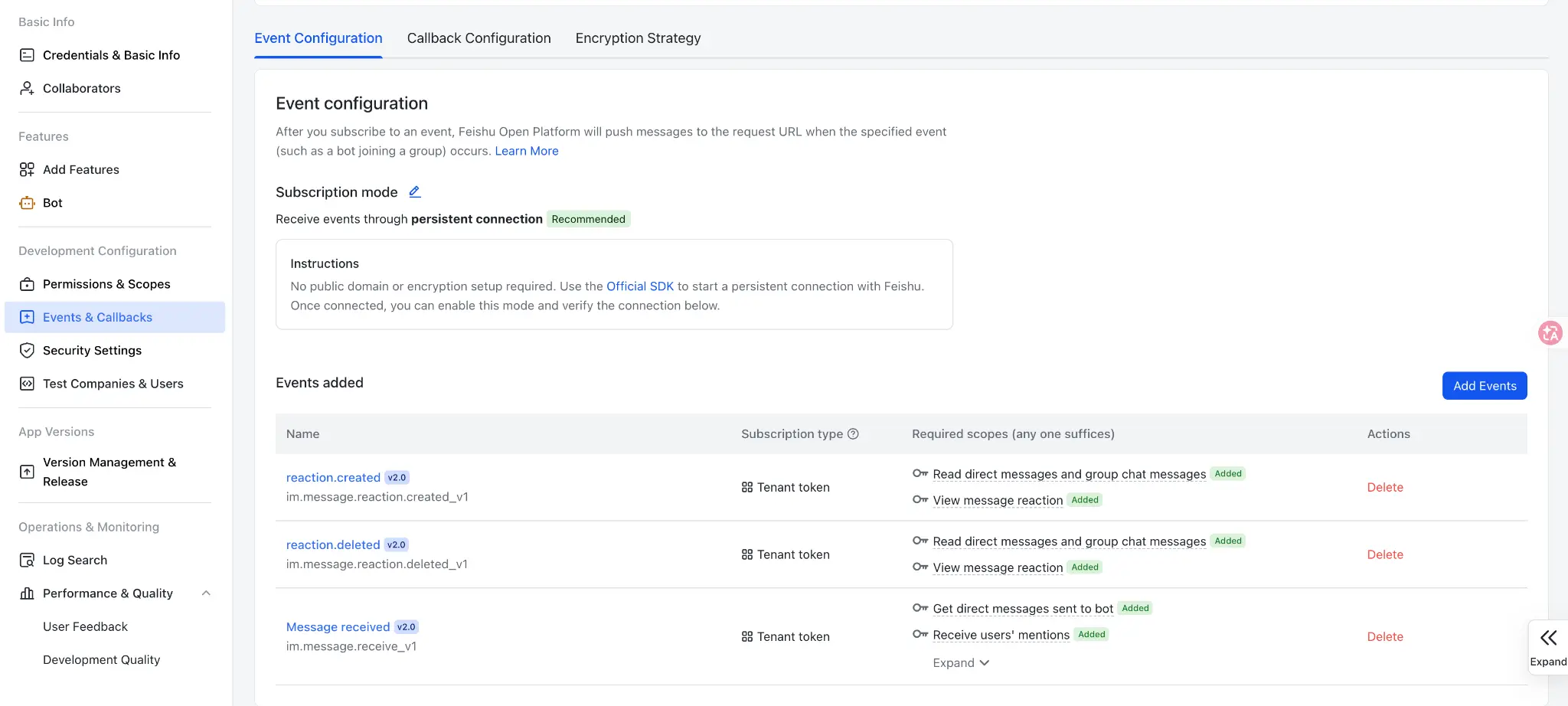Viewport: 1568px width, 706px height.
Task: Open Test Companies & Users
Action: click(x=115, y=384)
